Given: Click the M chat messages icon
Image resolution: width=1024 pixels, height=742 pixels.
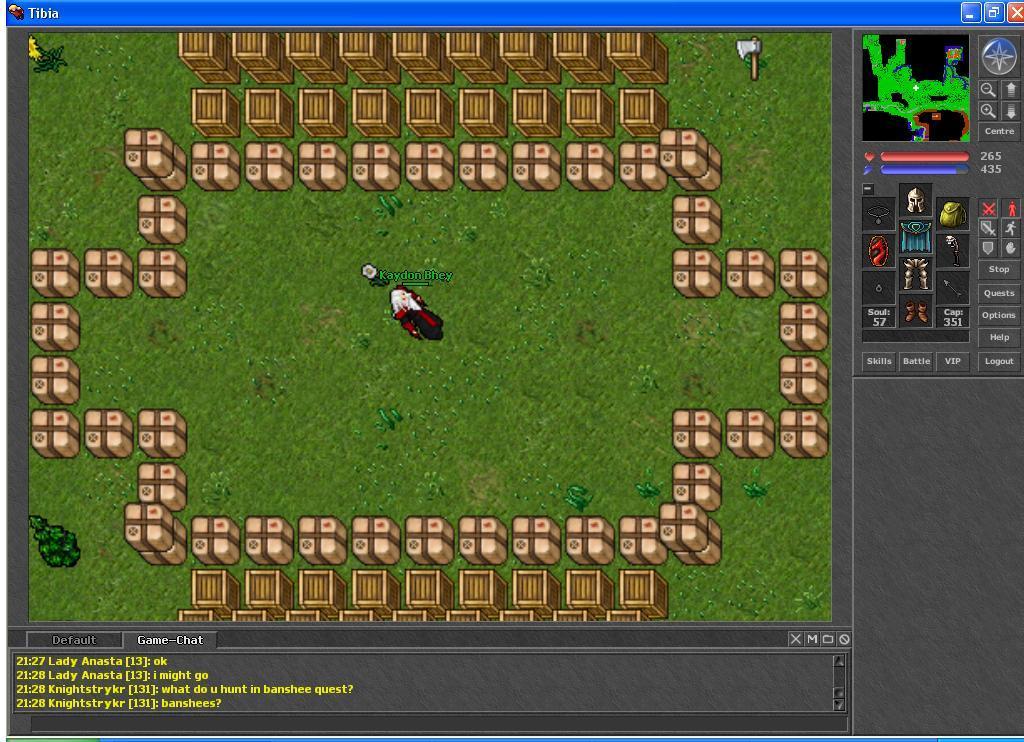Looking at the screenshot, I should pyautogui.click(x=812, y=639).
